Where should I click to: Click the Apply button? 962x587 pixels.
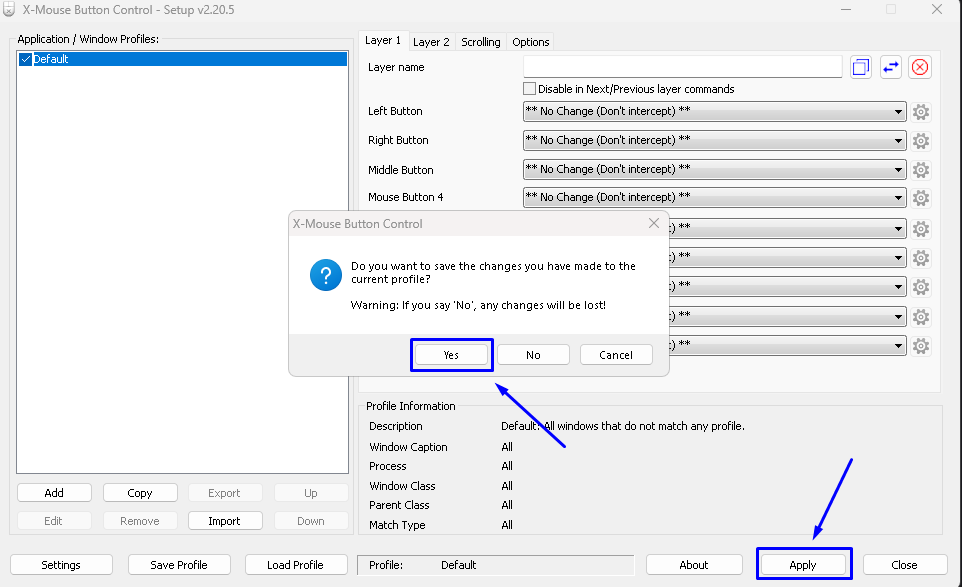coord(802,565)
